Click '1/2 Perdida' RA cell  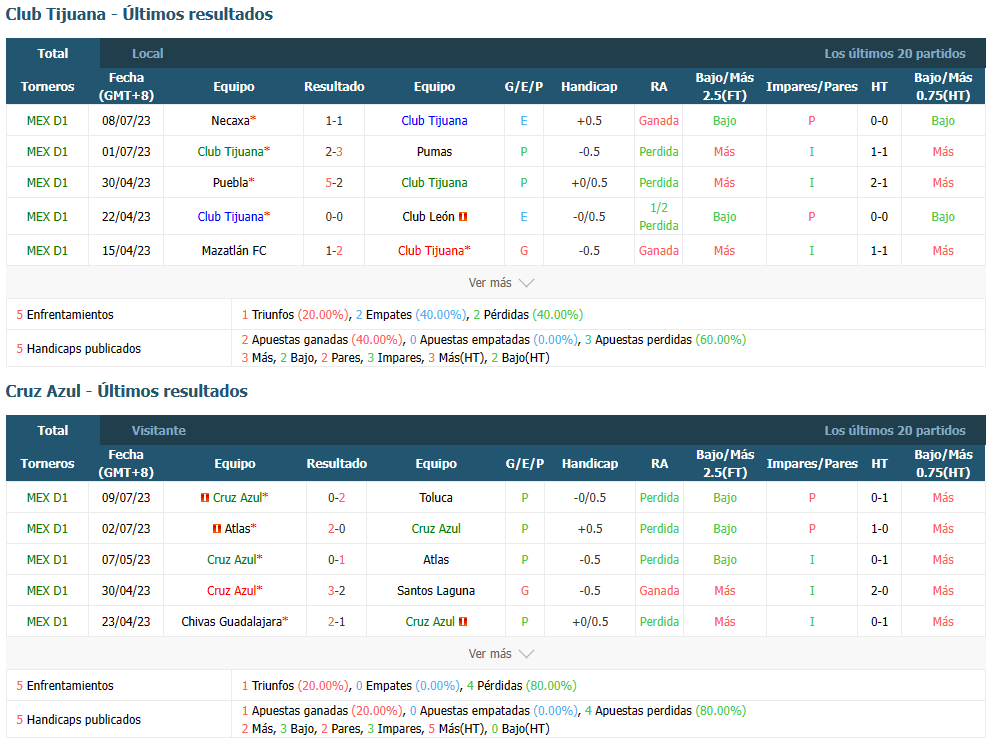(x=659, y=217)
